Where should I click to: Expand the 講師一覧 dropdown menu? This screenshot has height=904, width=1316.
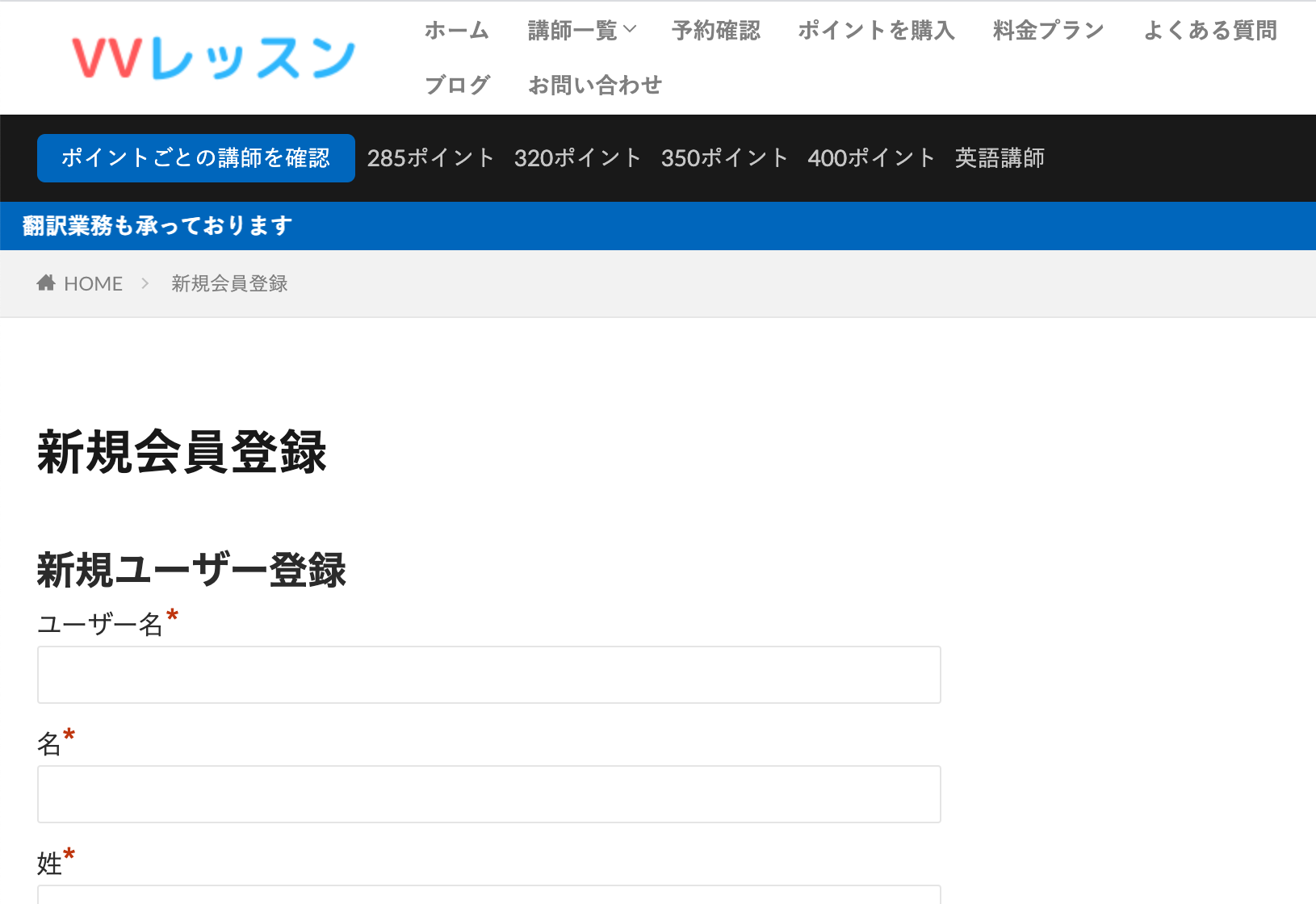tap(582, 31)
